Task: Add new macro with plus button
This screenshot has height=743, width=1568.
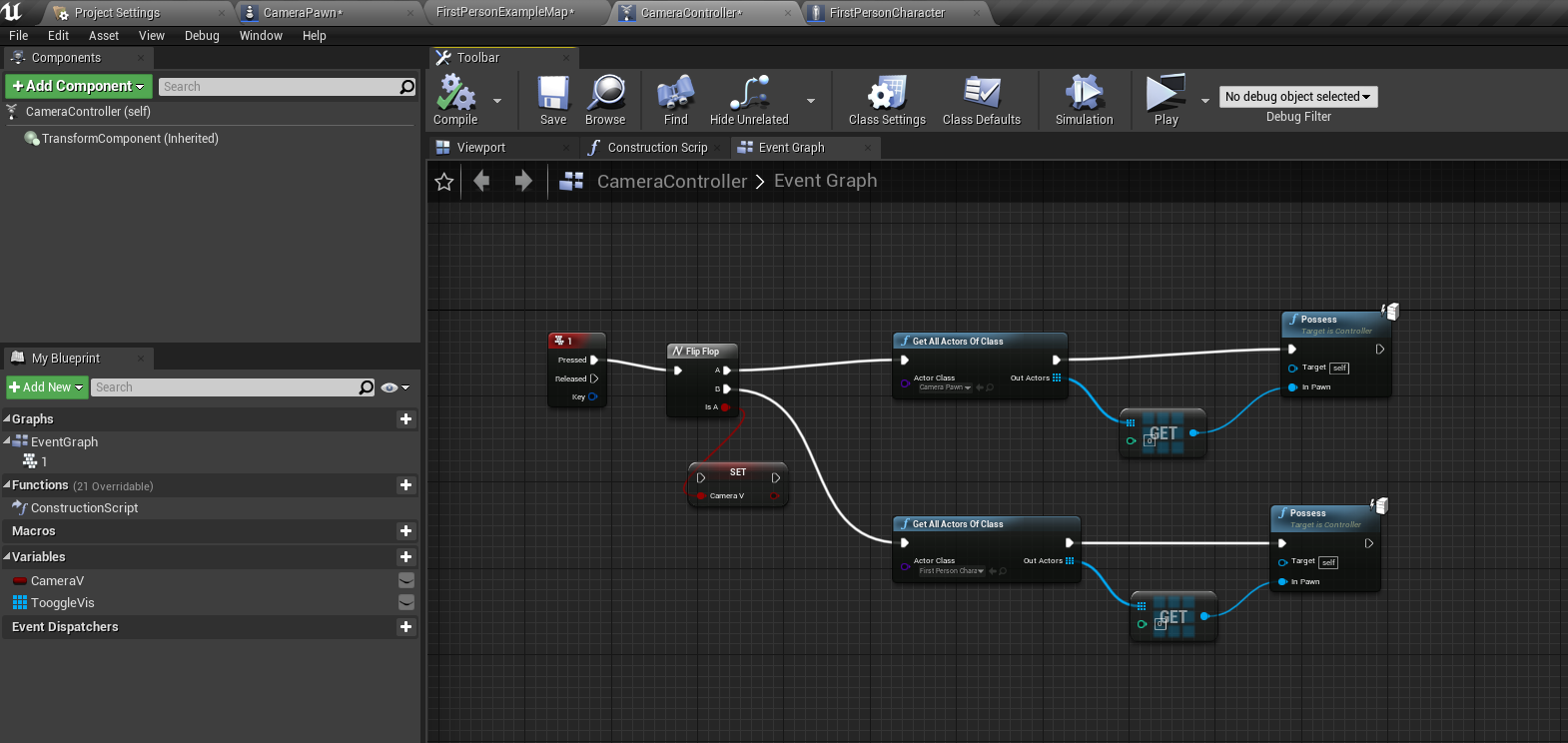Action: pyautogui.click(x=405, y=531)
